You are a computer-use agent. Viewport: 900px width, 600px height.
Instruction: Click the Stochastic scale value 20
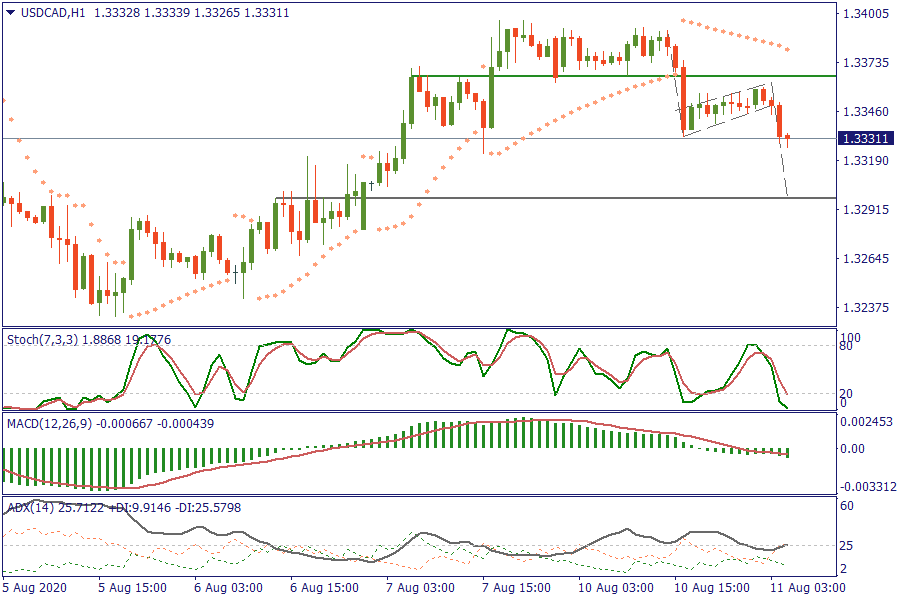846,394
